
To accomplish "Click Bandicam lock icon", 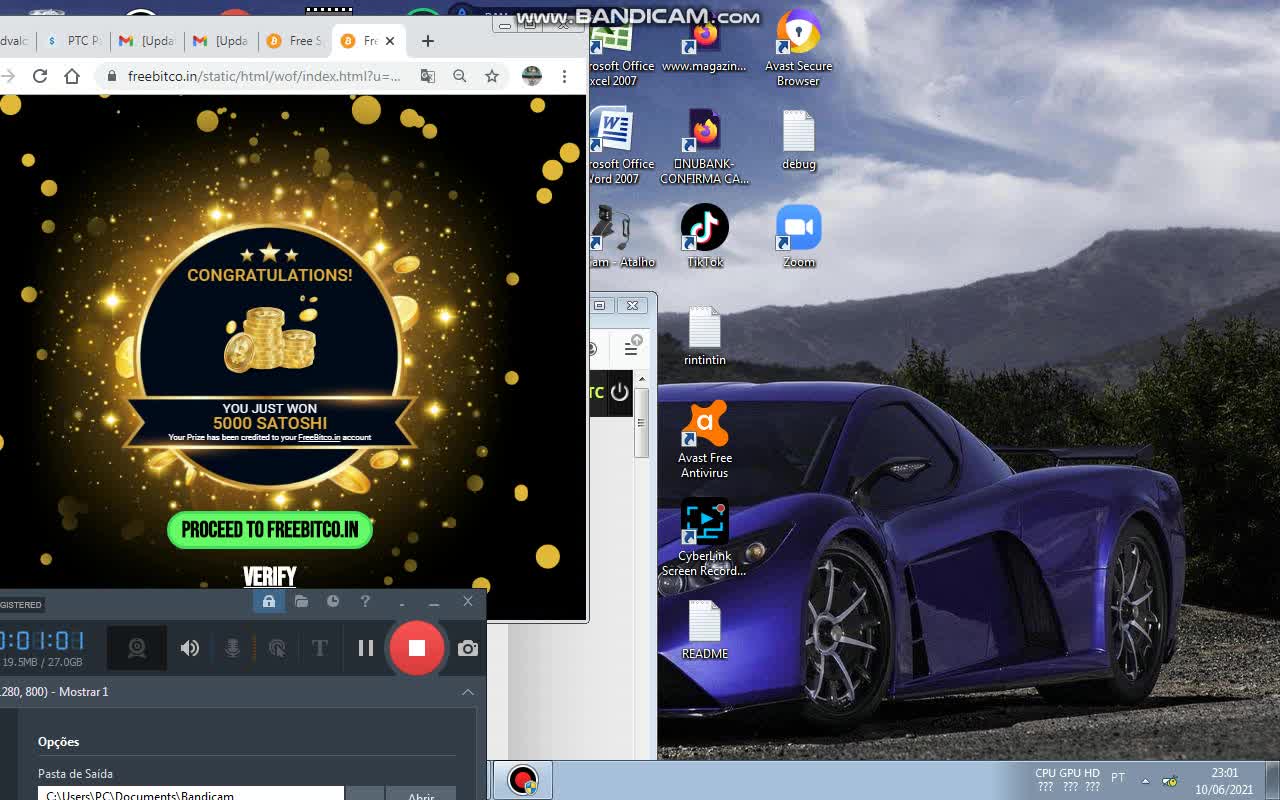I will (x=268, y=601).
